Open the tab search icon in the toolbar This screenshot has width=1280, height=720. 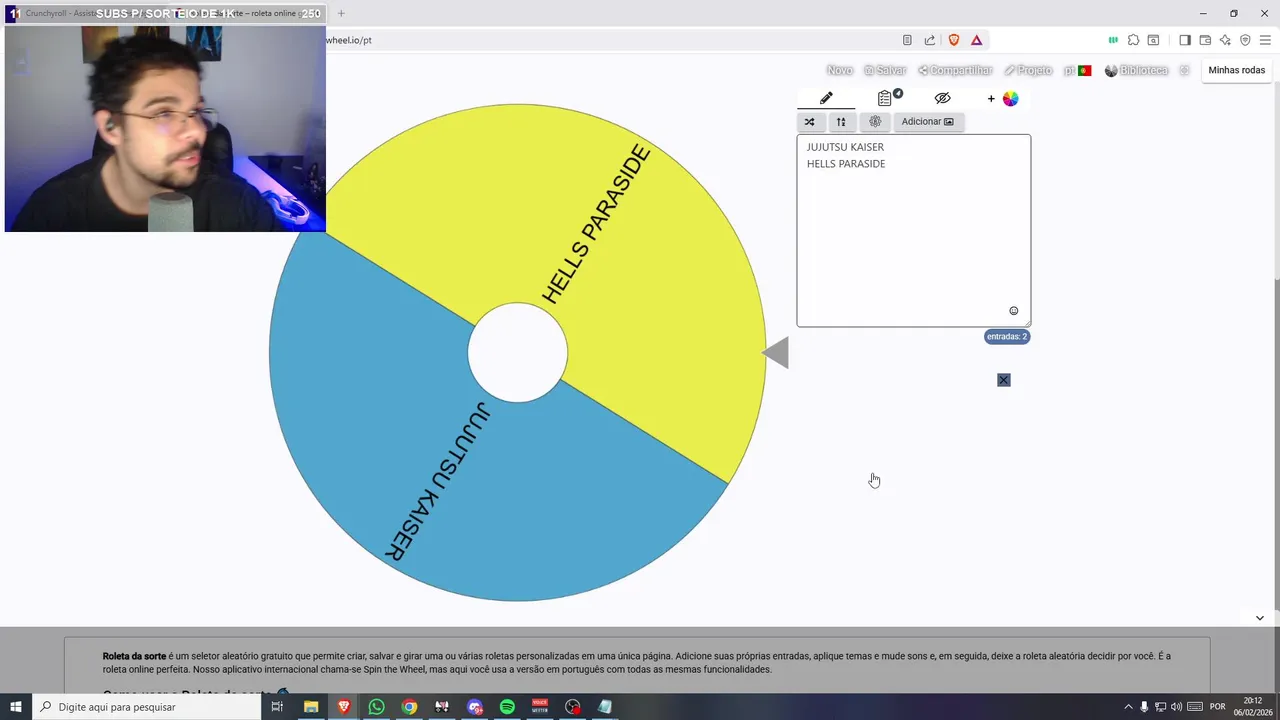tap(1153, 40)
